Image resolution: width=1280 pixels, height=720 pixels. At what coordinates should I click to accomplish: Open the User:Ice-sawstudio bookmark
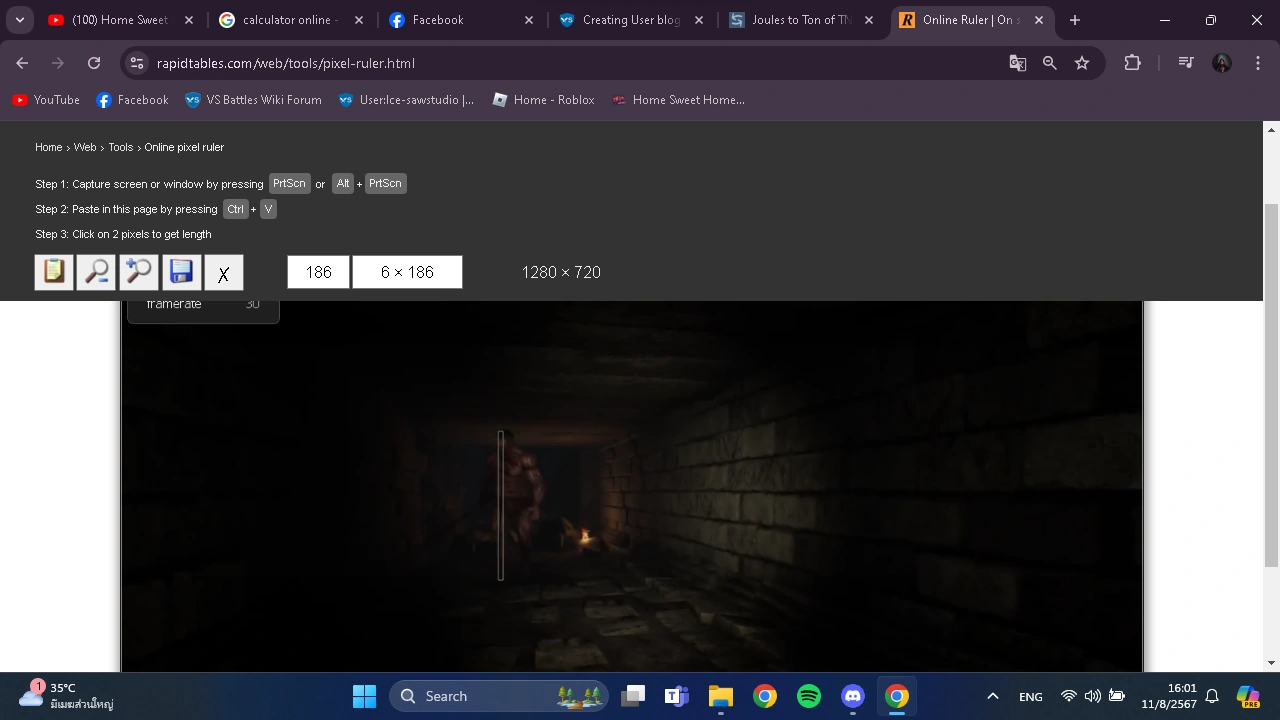coord(407,100)
